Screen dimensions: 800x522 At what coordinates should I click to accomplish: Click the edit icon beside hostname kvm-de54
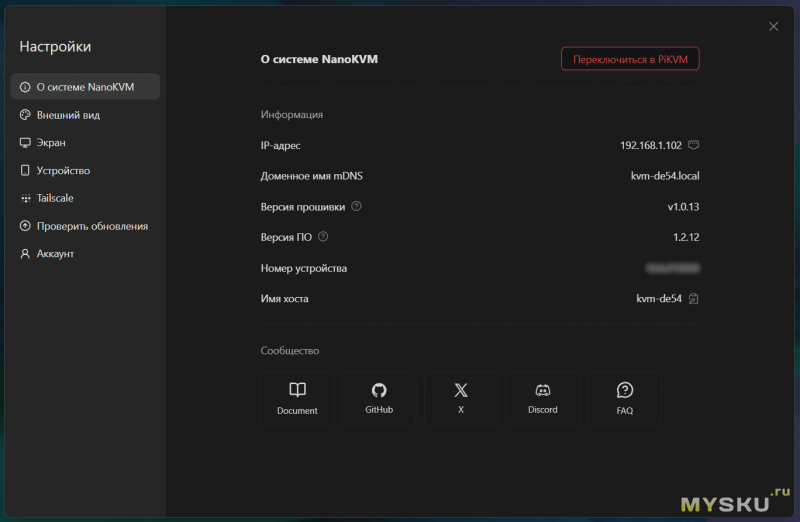tap(693, 299)
